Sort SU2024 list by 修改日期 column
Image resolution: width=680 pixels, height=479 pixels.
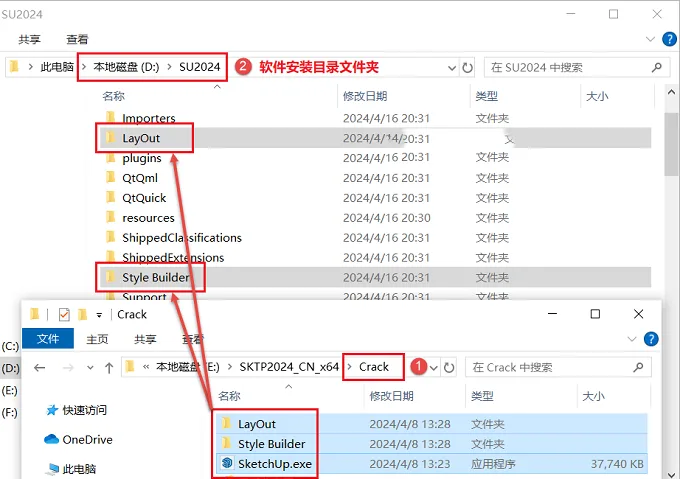pyautogui.click(x=365, y=96)
